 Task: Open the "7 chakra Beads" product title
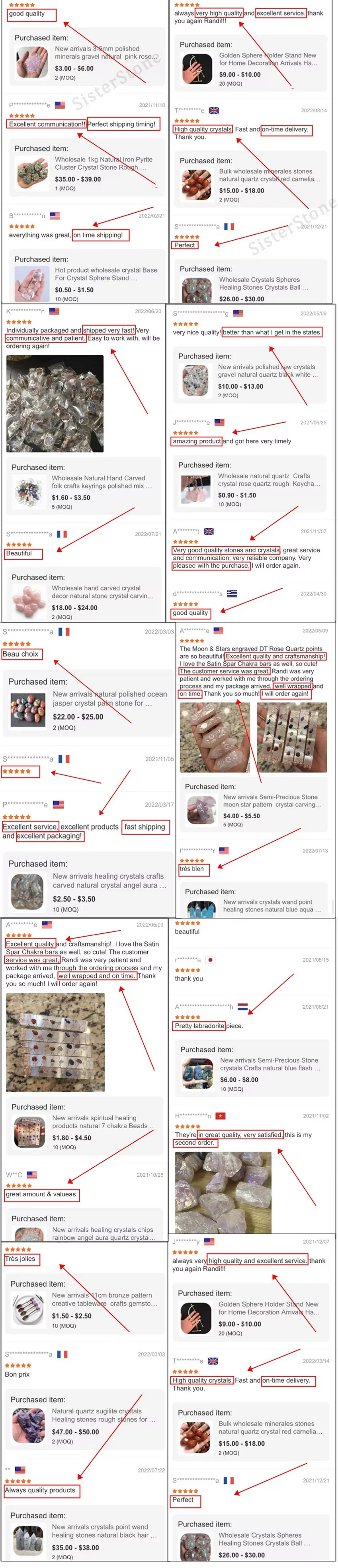[x=104, y=1122]
